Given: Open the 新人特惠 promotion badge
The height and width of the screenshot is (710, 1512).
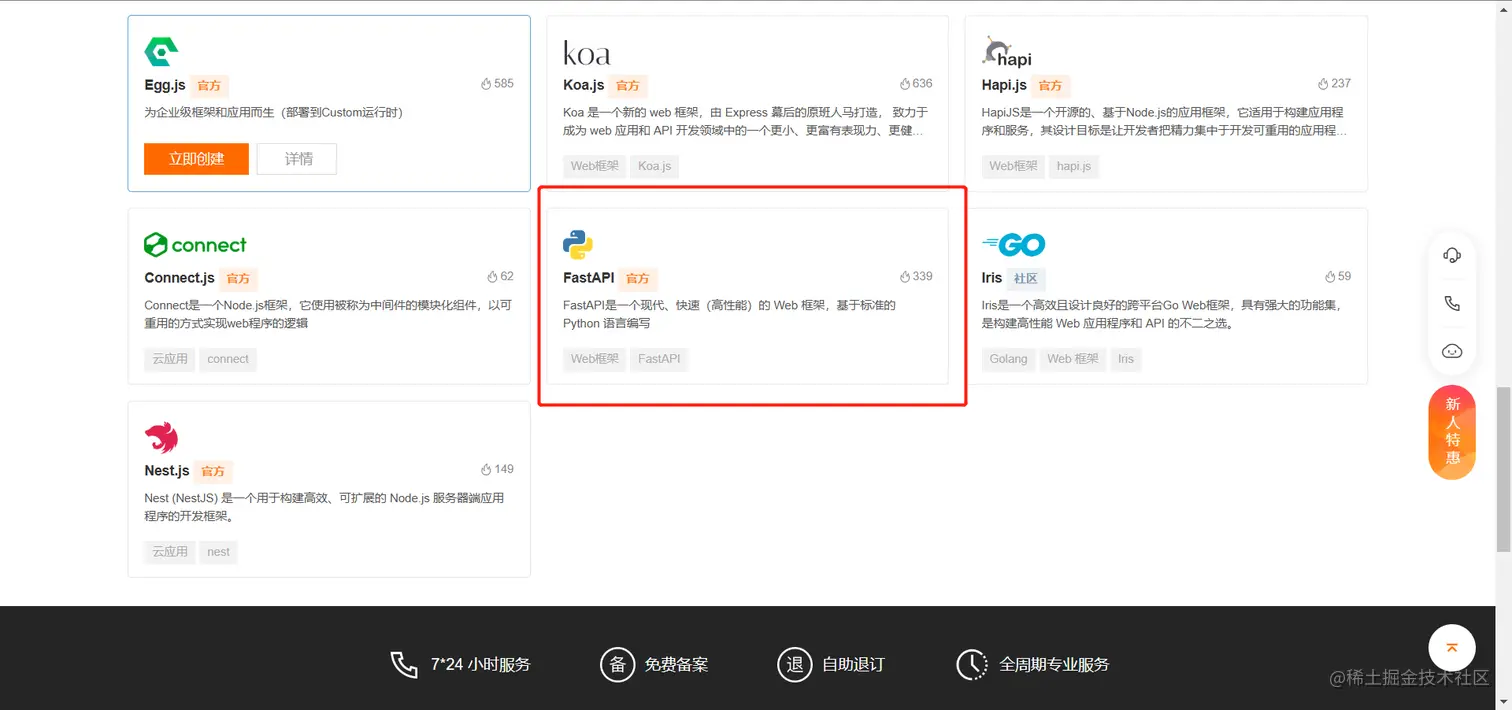Looking at the screenshot, I should pyautogui.click(x=1452, y=431).
